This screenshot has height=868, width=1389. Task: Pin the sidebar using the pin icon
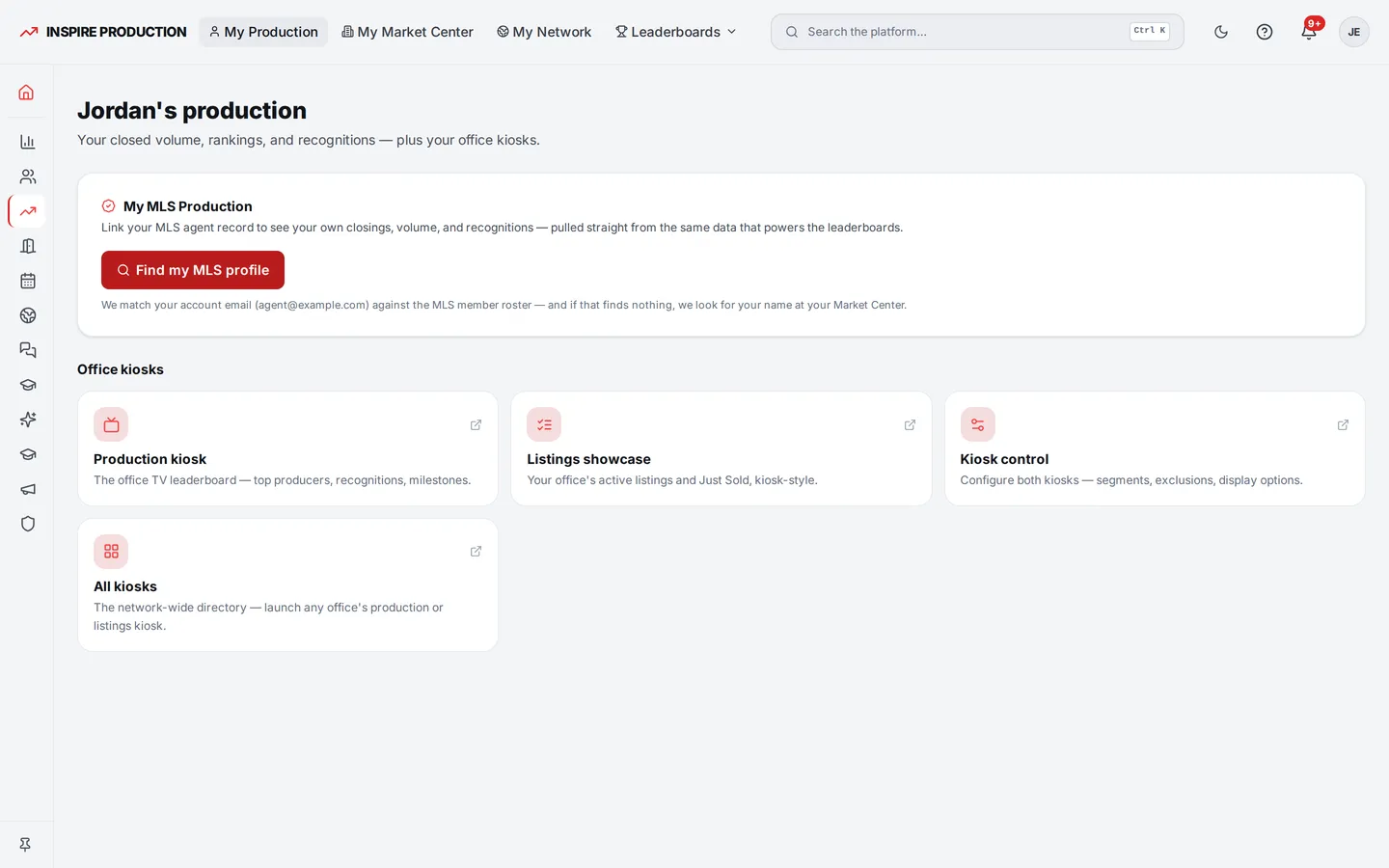[x=26, y=844]
